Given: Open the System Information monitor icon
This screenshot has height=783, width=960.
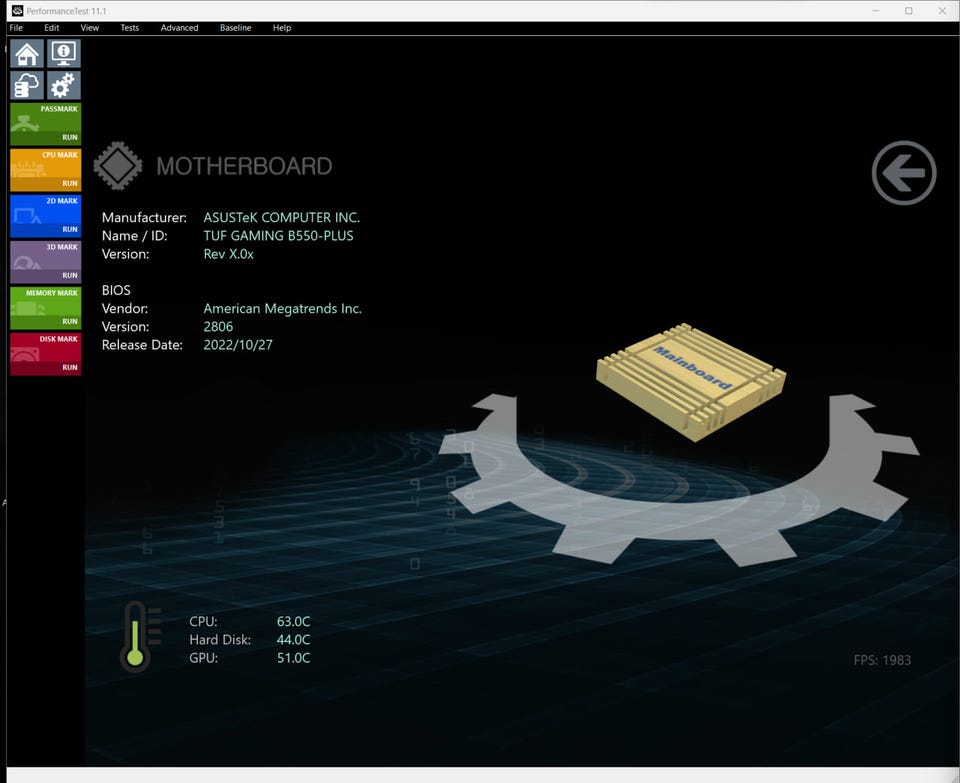Looking at the screenshot, I should [64, 54].
